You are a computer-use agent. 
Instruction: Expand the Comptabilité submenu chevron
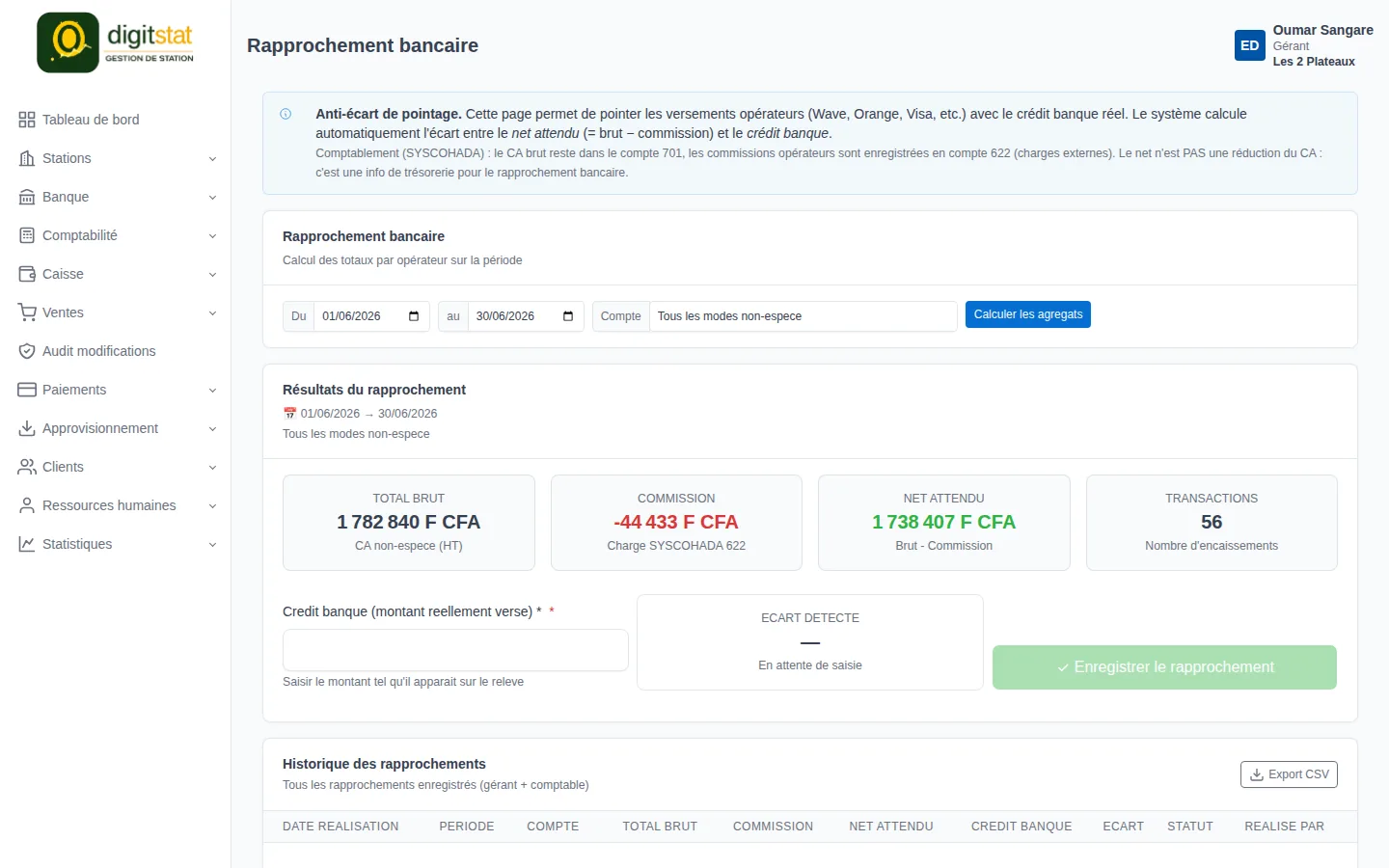coord(212,236)
